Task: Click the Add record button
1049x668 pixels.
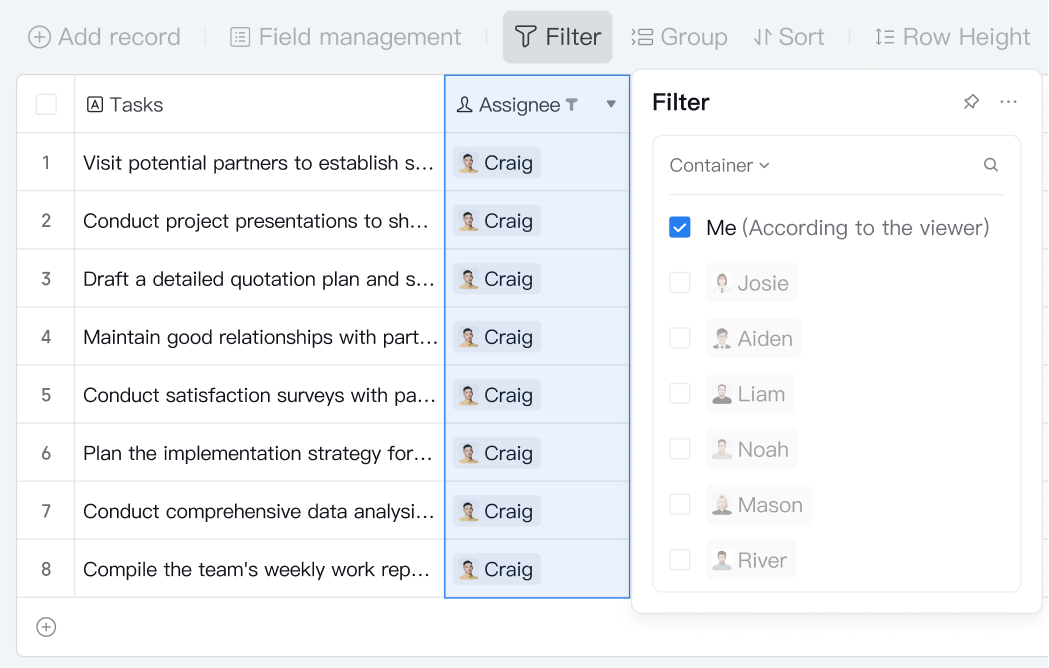Action: 104,37
